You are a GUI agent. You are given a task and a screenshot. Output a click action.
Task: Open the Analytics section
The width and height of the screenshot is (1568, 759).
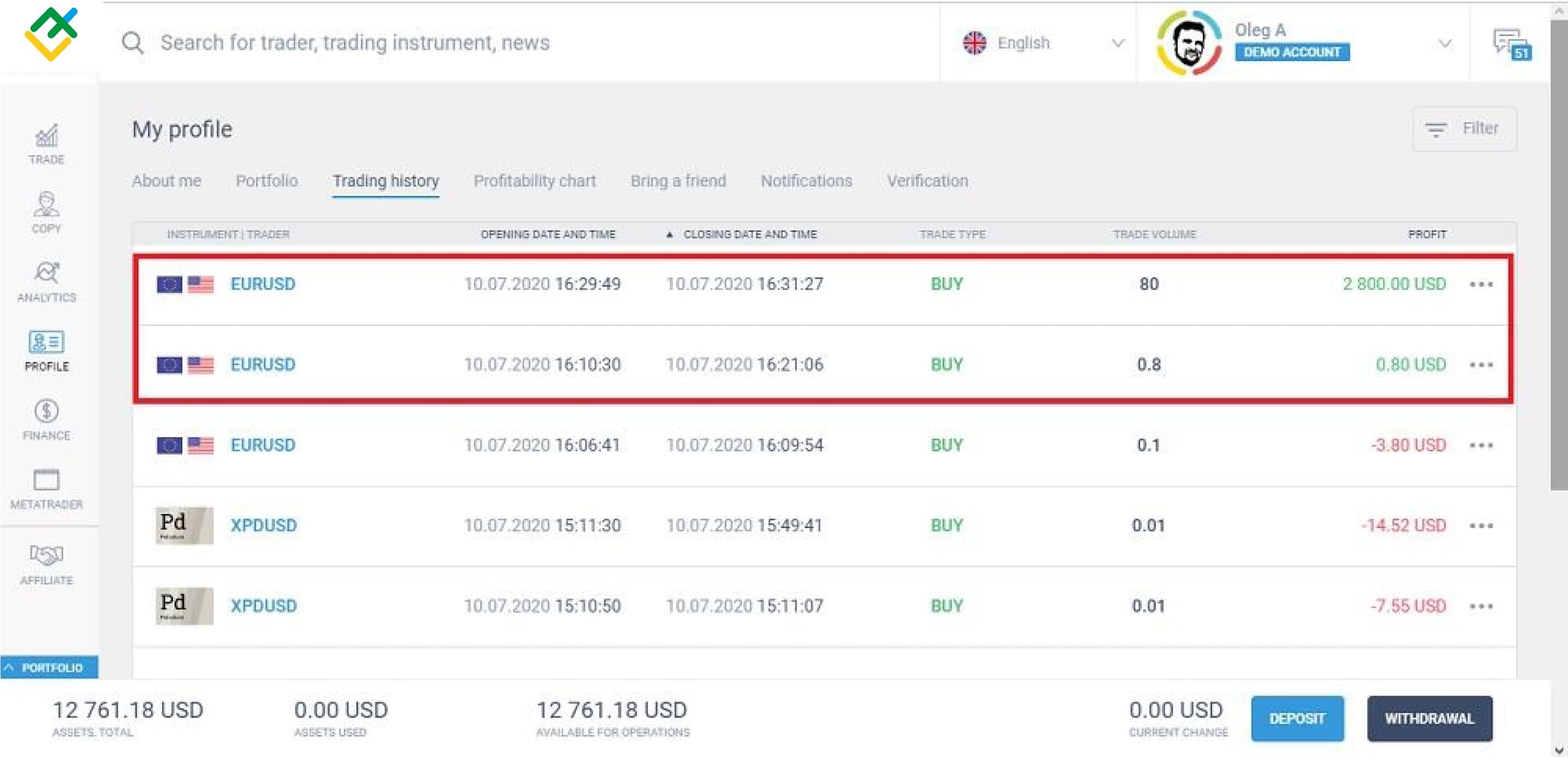(x=46, y=282)
